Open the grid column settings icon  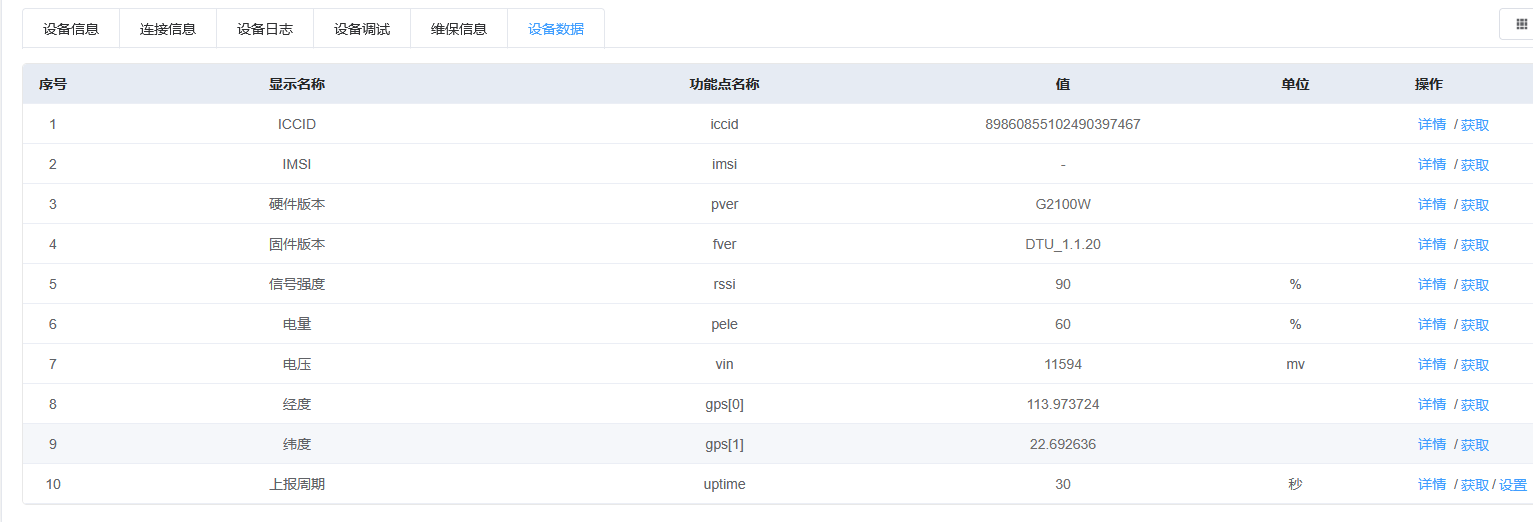coord(1521,24)
